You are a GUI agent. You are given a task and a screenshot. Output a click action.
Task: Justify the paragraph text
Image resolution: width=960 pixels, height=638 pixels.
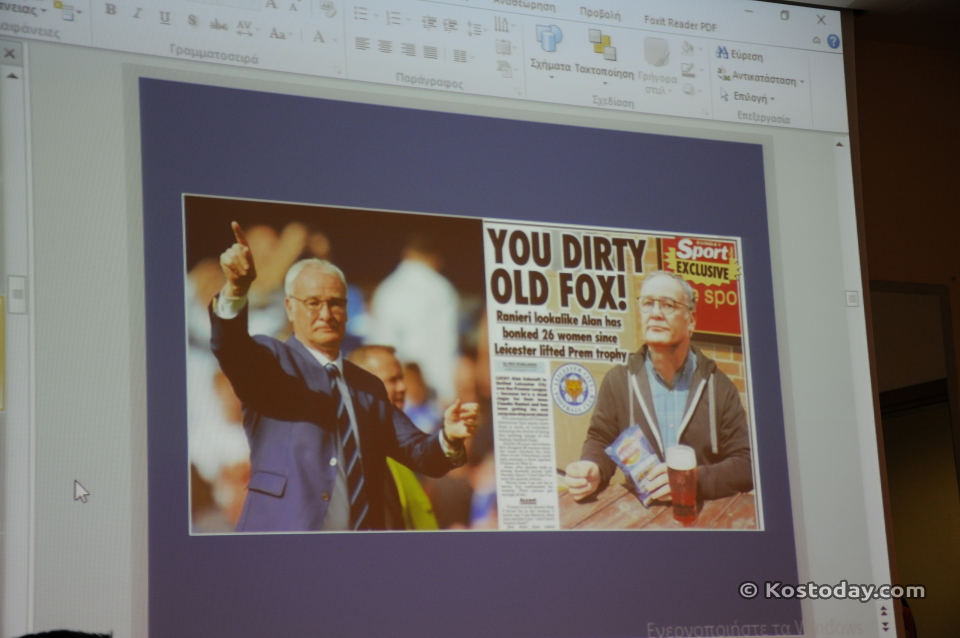[431, 53]
